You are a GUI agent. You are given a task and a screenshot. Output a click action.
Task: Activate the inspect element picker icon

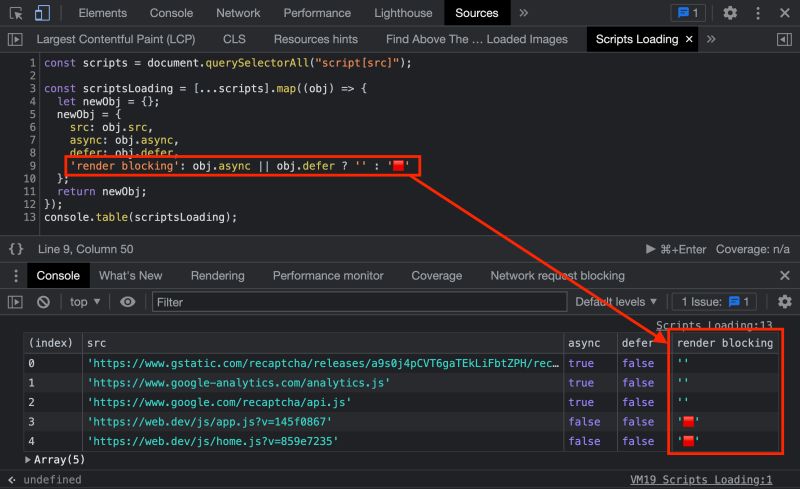[16, 13]
